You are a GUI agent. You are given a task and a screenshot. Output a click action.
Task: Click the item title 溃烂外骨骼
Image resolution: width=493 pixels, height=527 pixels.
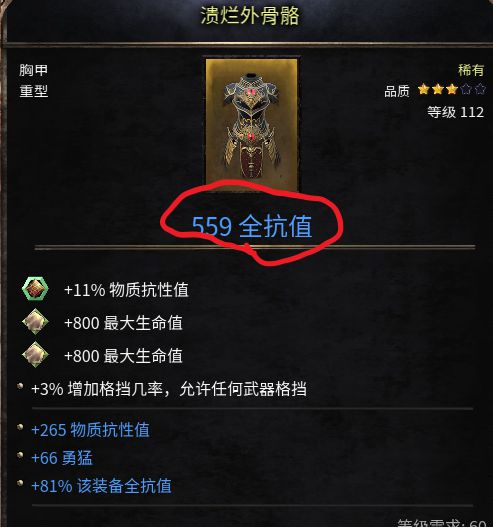[x=250, y=16]
